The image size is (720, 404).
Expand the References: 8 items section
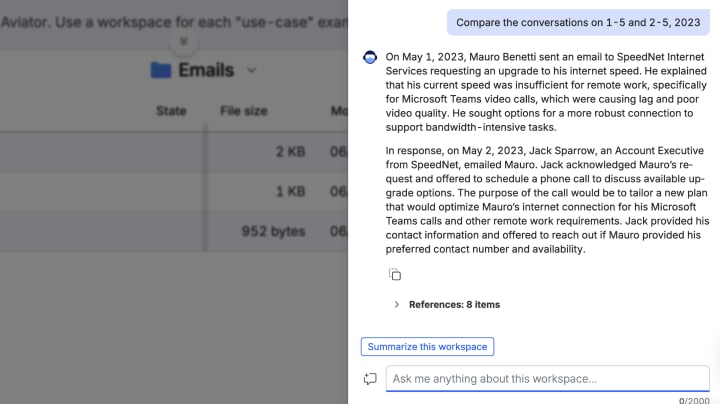[396, 304]
